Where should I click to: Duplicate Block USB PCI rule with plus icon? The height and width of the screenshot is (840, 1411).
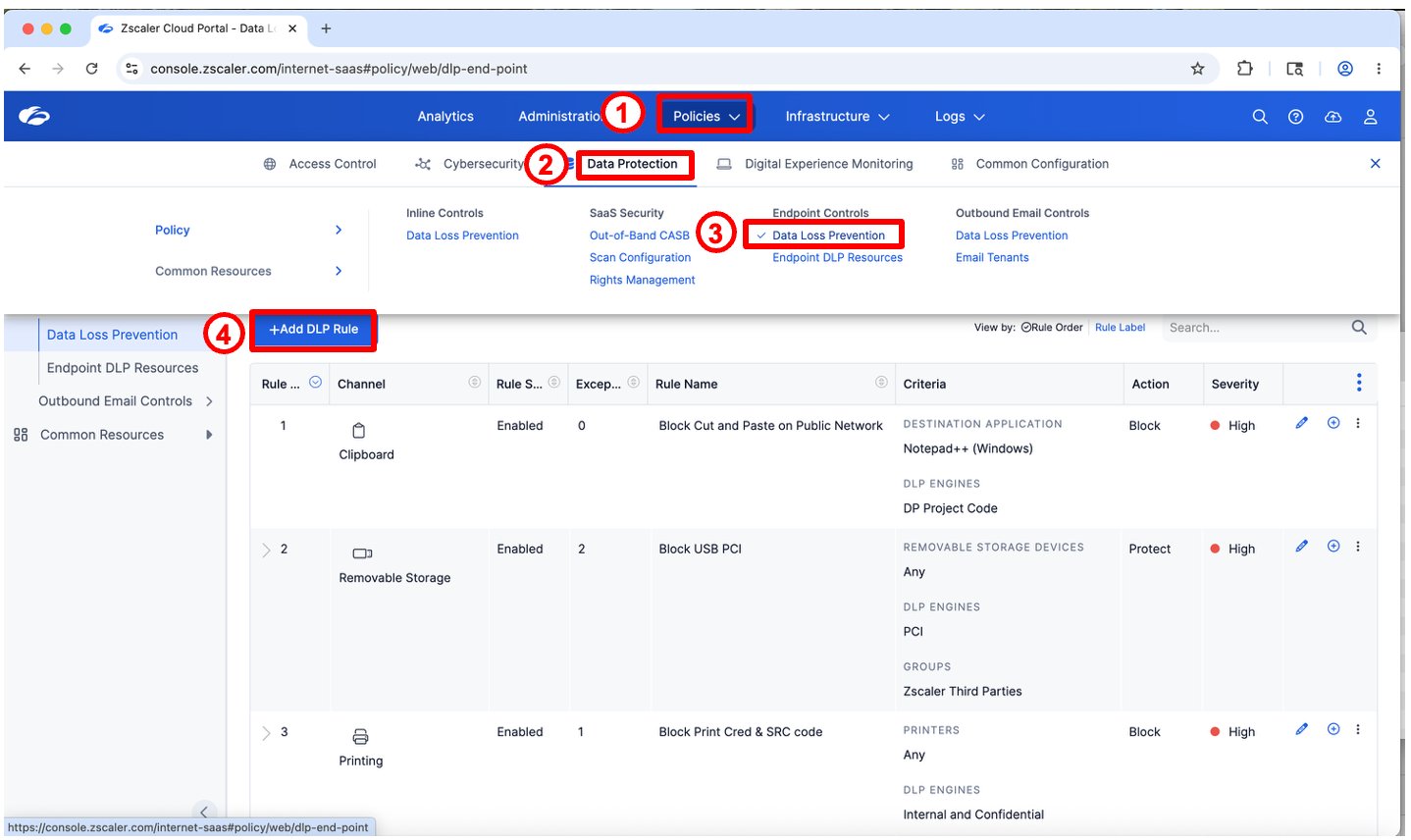click(x=1333, y=547)
